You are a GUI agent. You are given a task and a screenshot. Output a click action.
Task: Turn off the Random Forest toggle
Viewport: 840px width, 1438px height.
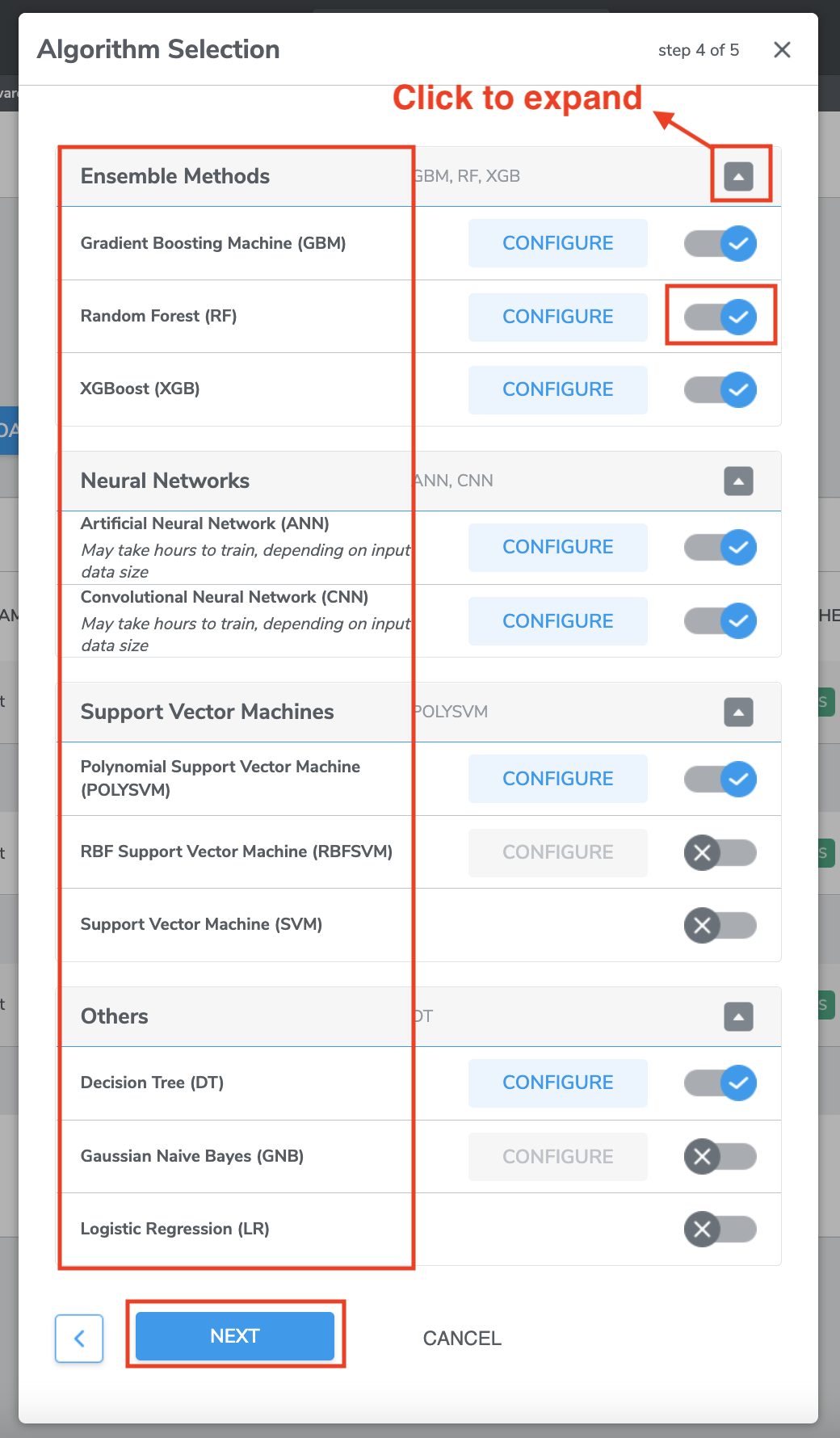(720, 317)
